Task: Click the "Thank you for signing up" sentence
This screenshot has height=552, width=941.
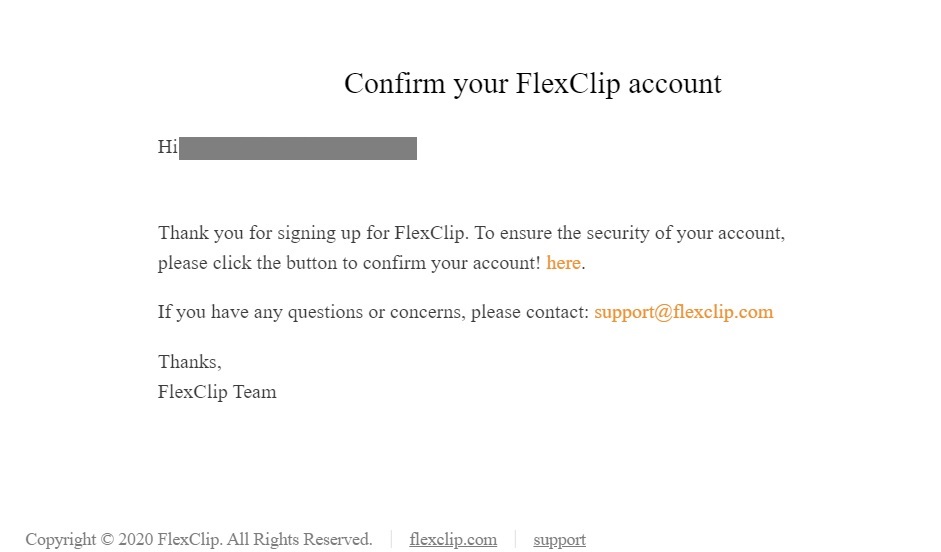Action: coord(312,233)
